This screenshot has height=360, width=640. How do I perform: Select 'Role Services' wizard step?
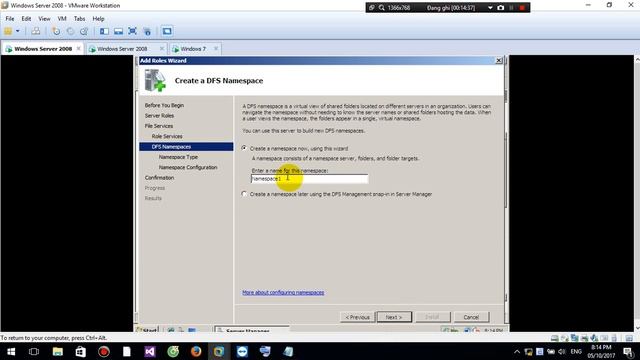tap(167, 136)
